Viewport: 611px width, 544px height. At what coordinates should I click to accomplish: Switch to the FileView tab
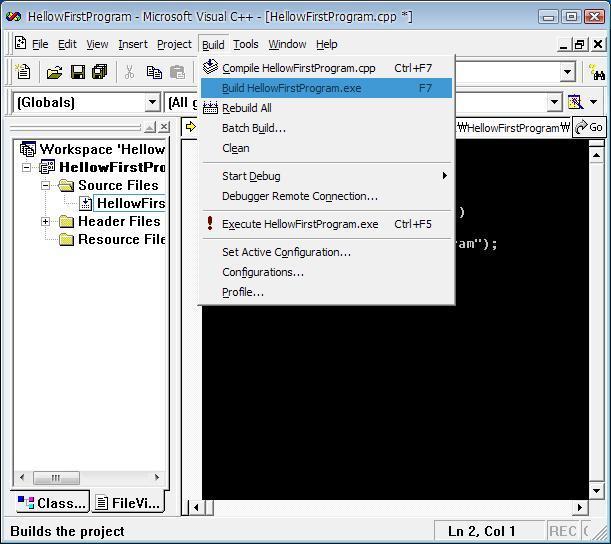(x=128, y=503)
